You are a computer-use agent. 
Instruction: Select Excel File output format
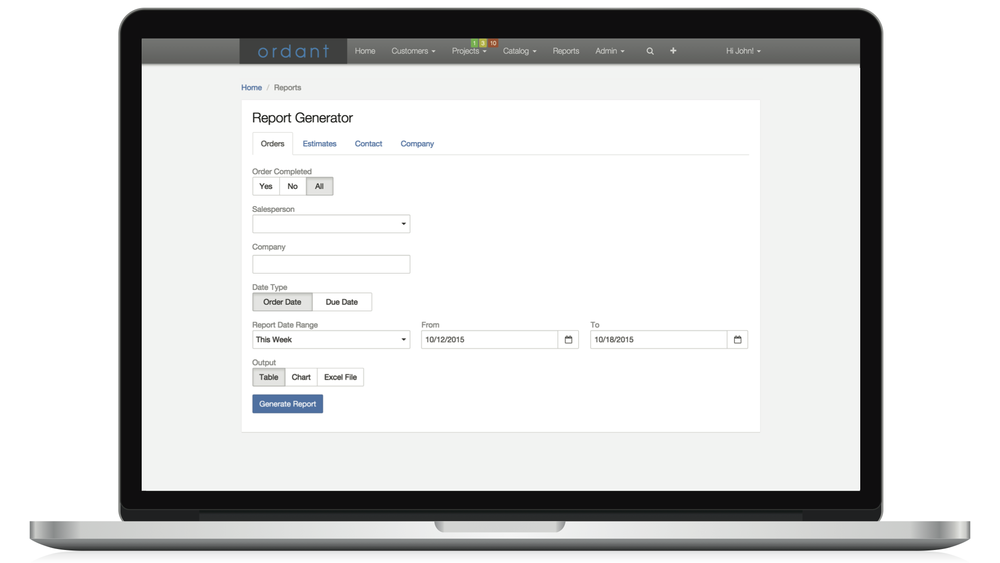(341, 377)
